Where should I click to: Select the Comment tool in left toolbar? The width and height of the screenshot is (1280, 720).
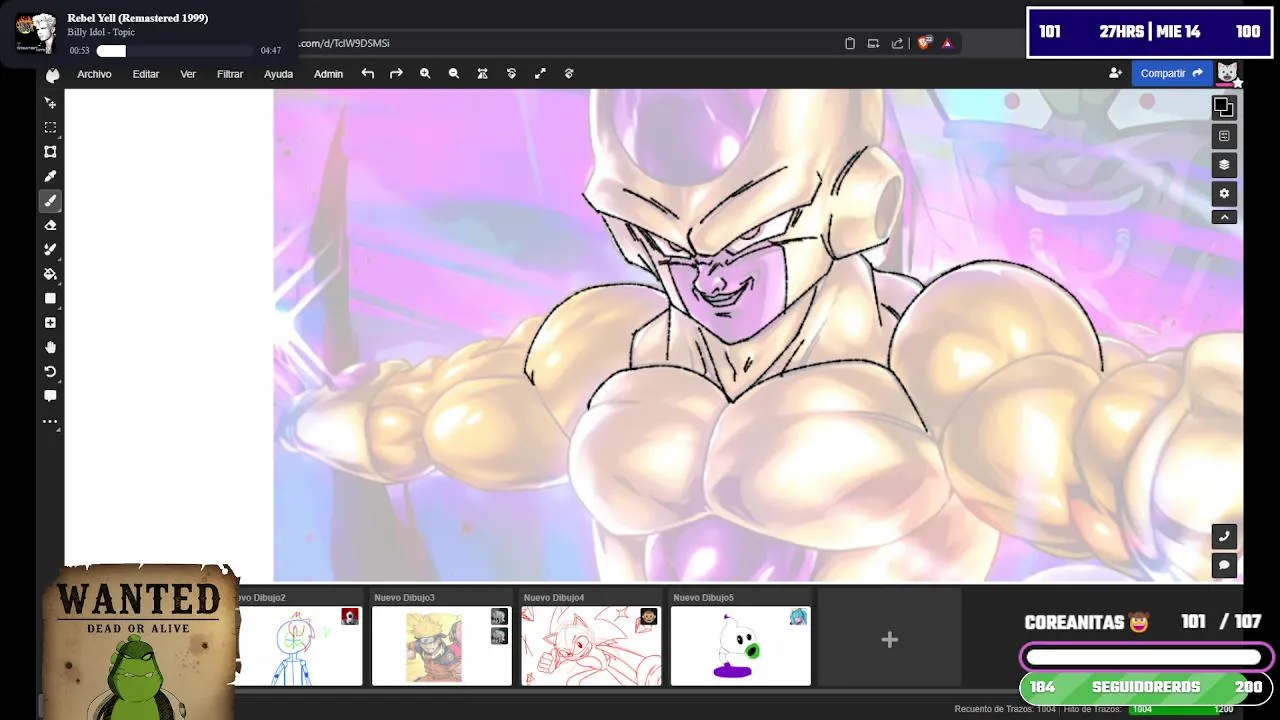click(x=50, y=396)
